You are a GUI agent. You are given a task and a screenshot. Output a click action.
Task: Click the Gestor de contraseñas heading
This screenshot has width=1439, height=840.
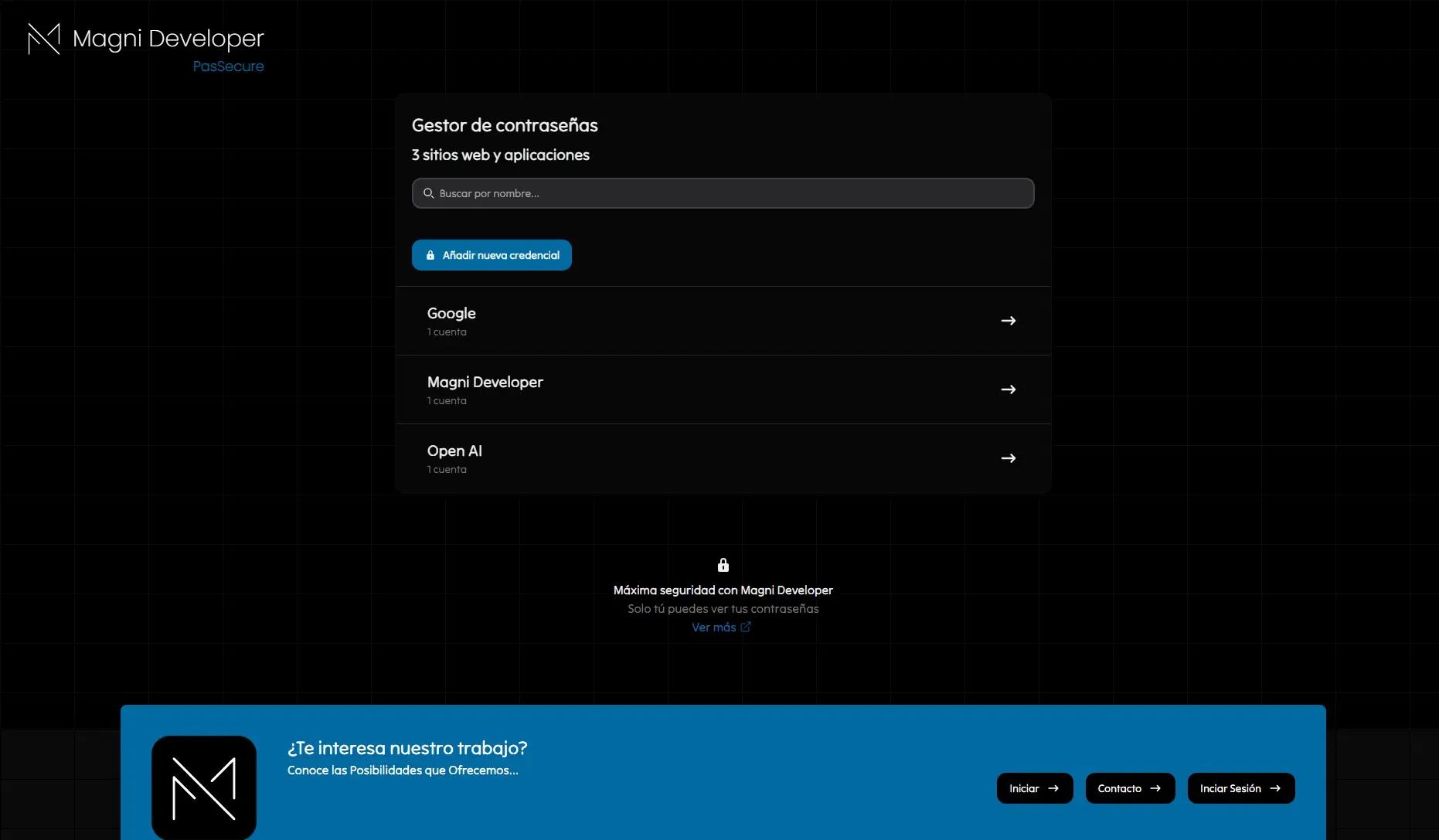click(x=505, y=125)
